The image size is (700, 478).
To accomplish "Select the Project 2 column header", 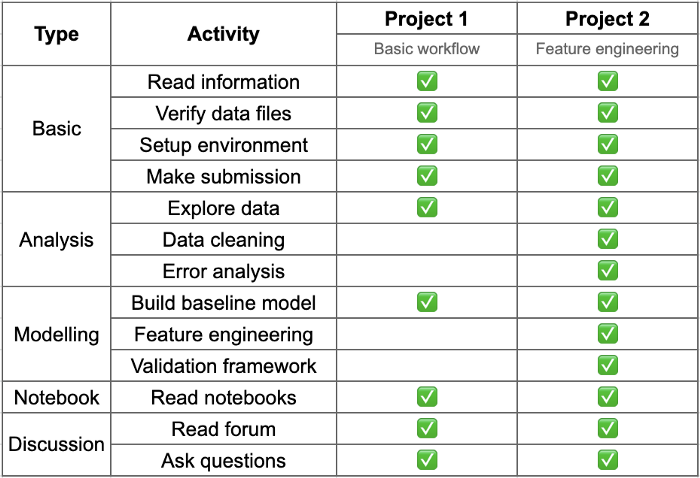I will tap(608, 19).
